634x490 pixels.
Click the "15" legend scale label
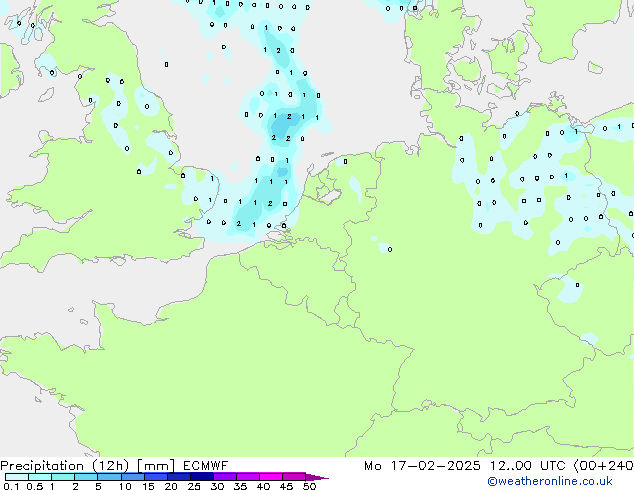point(148,486)
